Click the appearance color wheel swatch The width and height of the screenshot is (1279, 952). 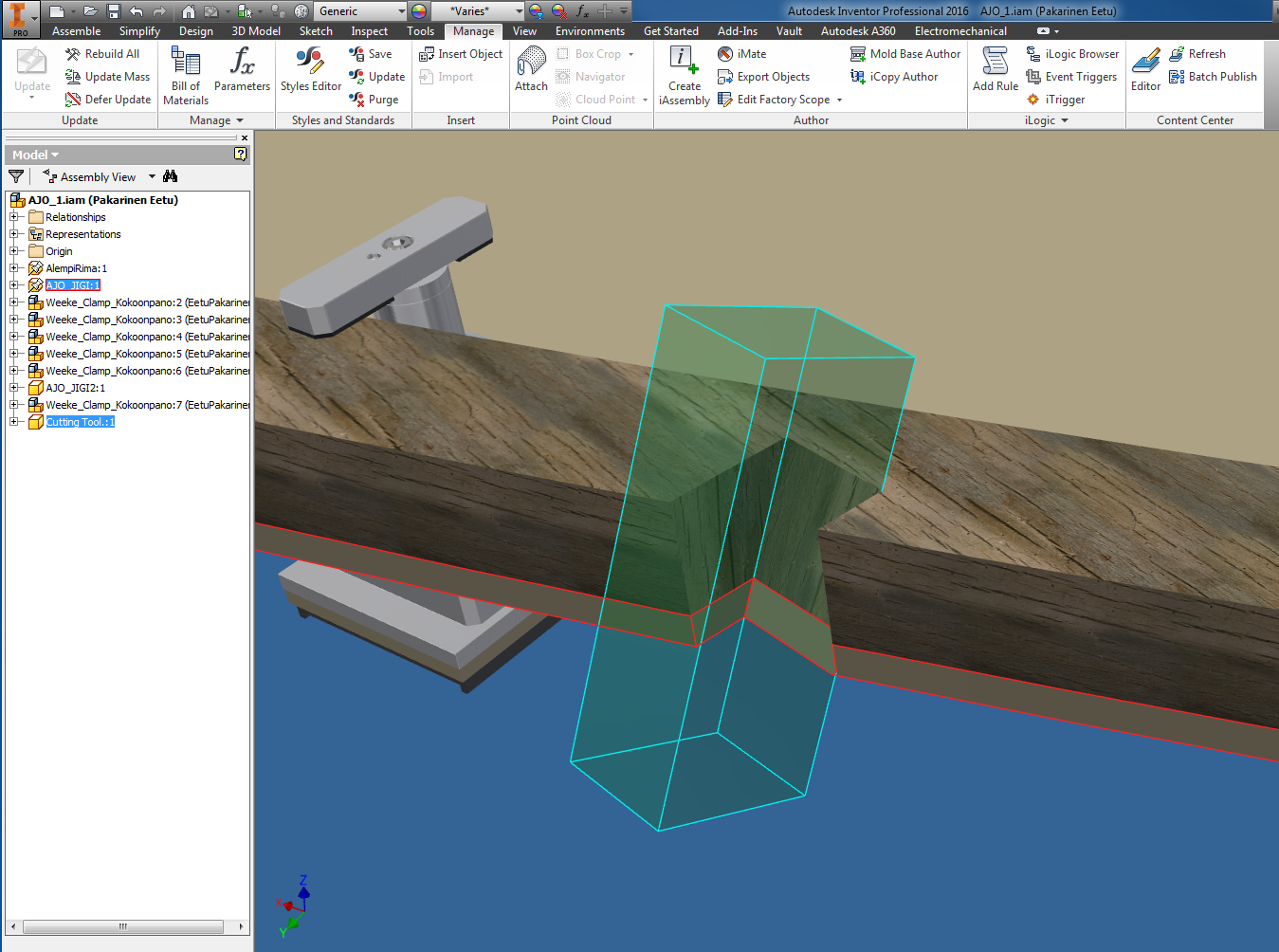419,11
